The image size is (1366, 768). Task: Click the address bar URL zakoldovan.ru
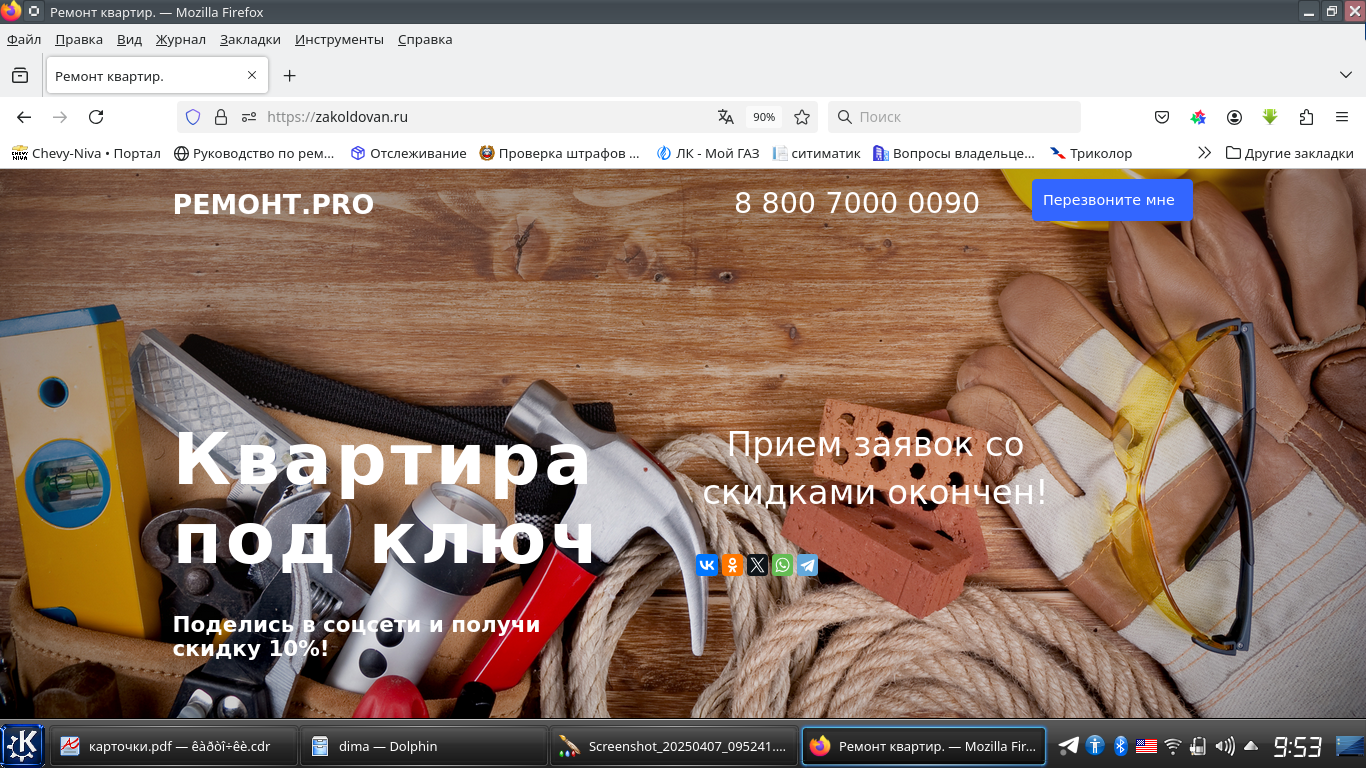pos(337,117)
